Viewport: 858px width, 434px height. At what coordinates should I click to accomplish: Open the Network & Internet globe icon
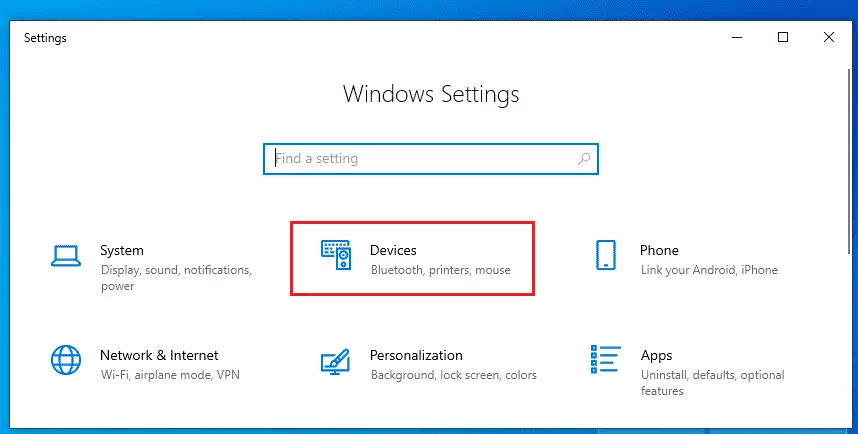(66, 360)
